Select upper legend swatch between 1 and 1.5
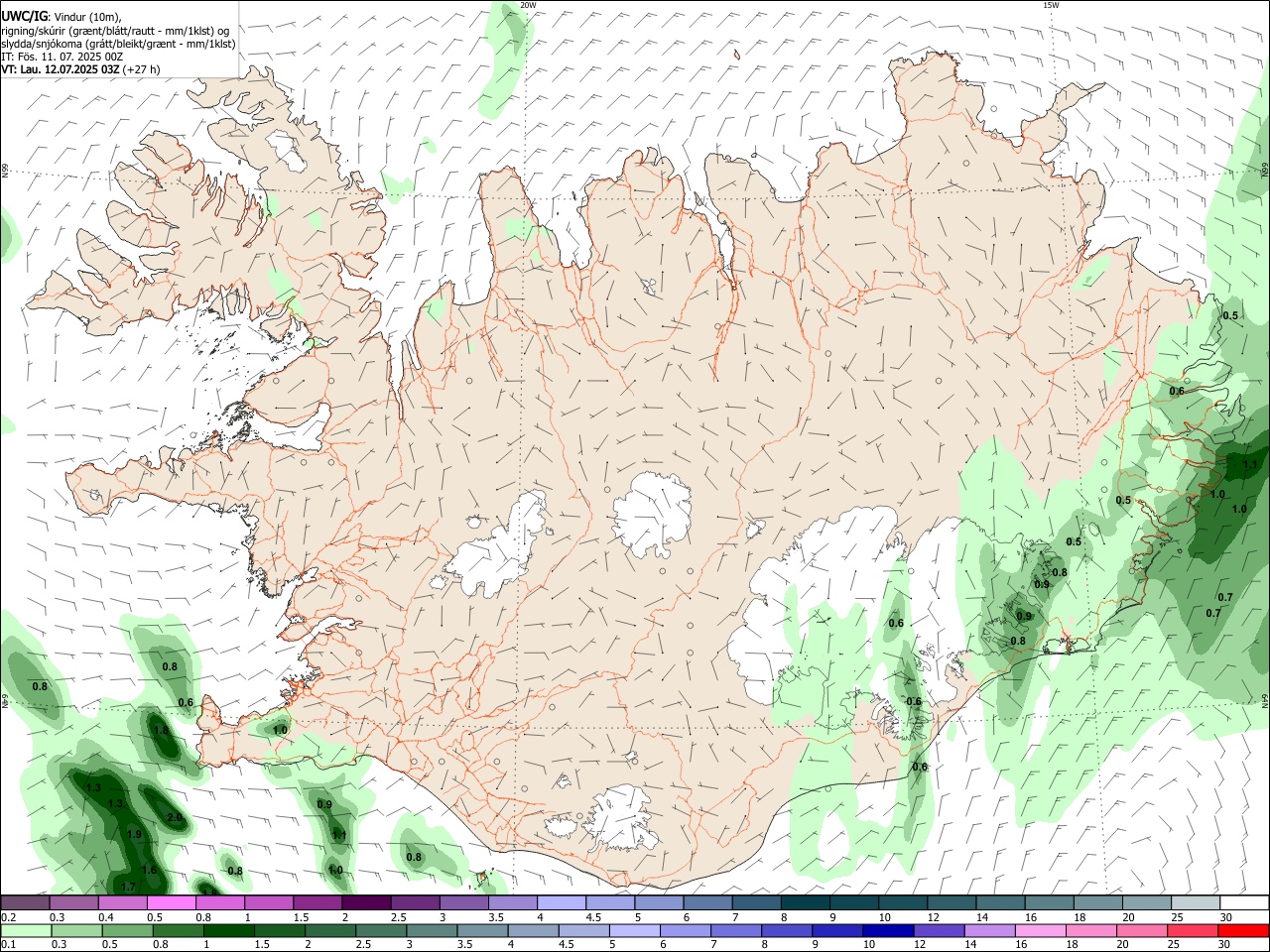 (269, 902)
